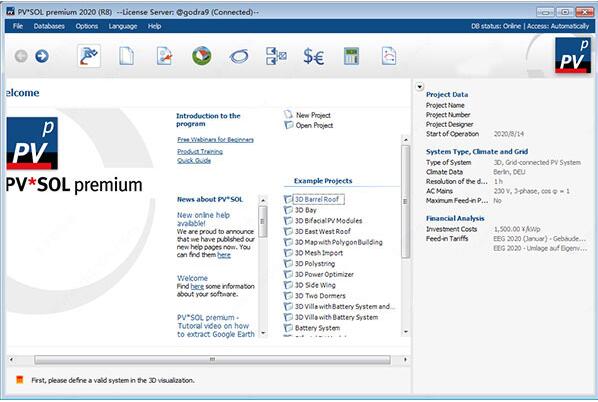Open the Welcome page running-figure toolbar icon
Screen dimensions: 598x402
point(89,56)
